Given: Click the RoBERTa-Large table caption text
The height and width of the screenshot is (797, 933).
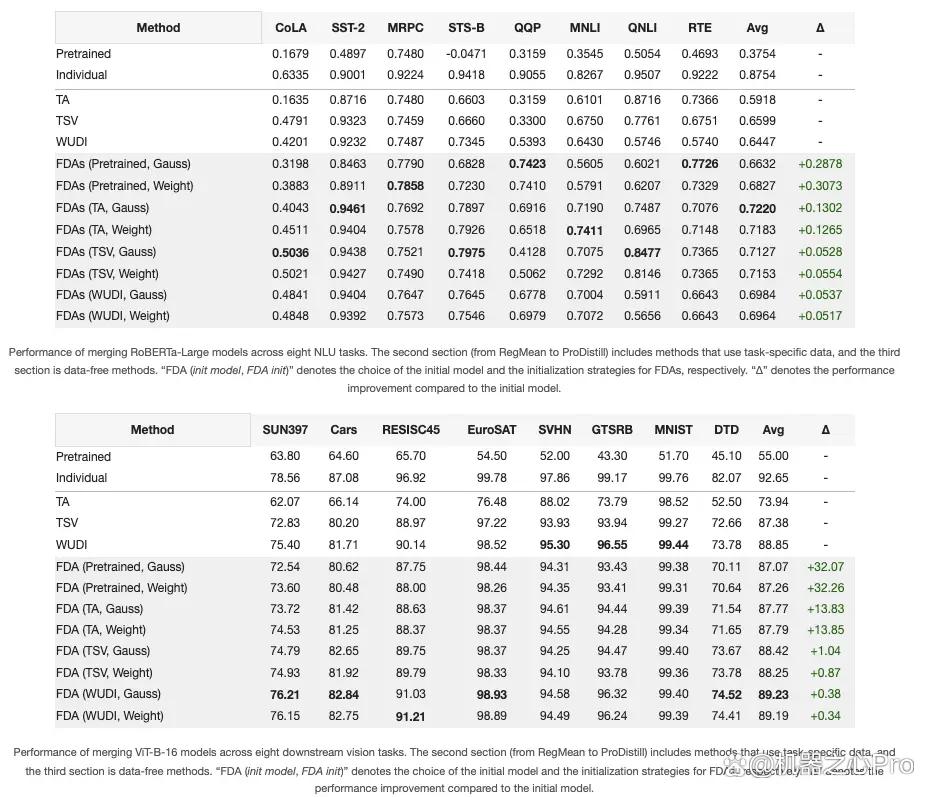Looking at the screenshot, I should click(454, 370).
